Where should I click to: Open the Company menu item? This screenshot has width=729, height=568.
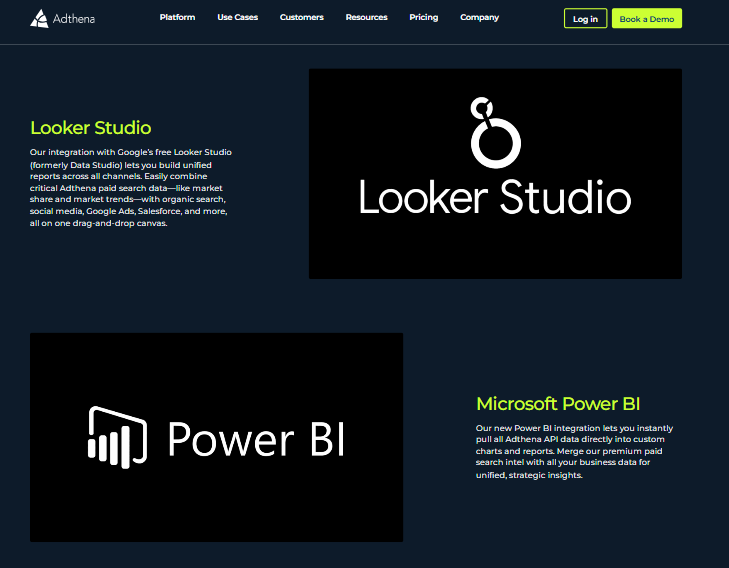tap(479, 18)
